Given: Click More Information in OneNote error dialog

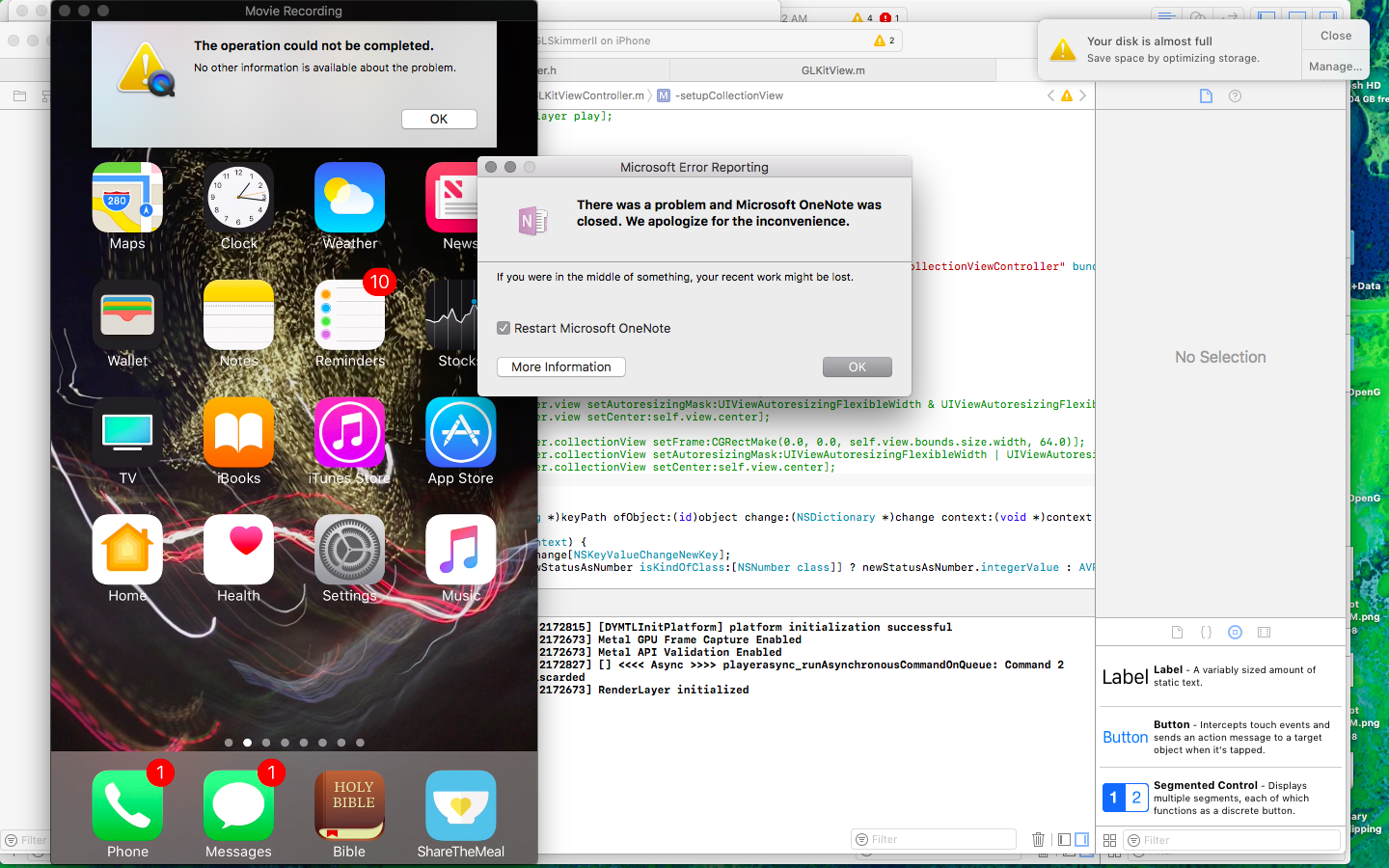Looking at the screenshot, I should coord(561,367).
